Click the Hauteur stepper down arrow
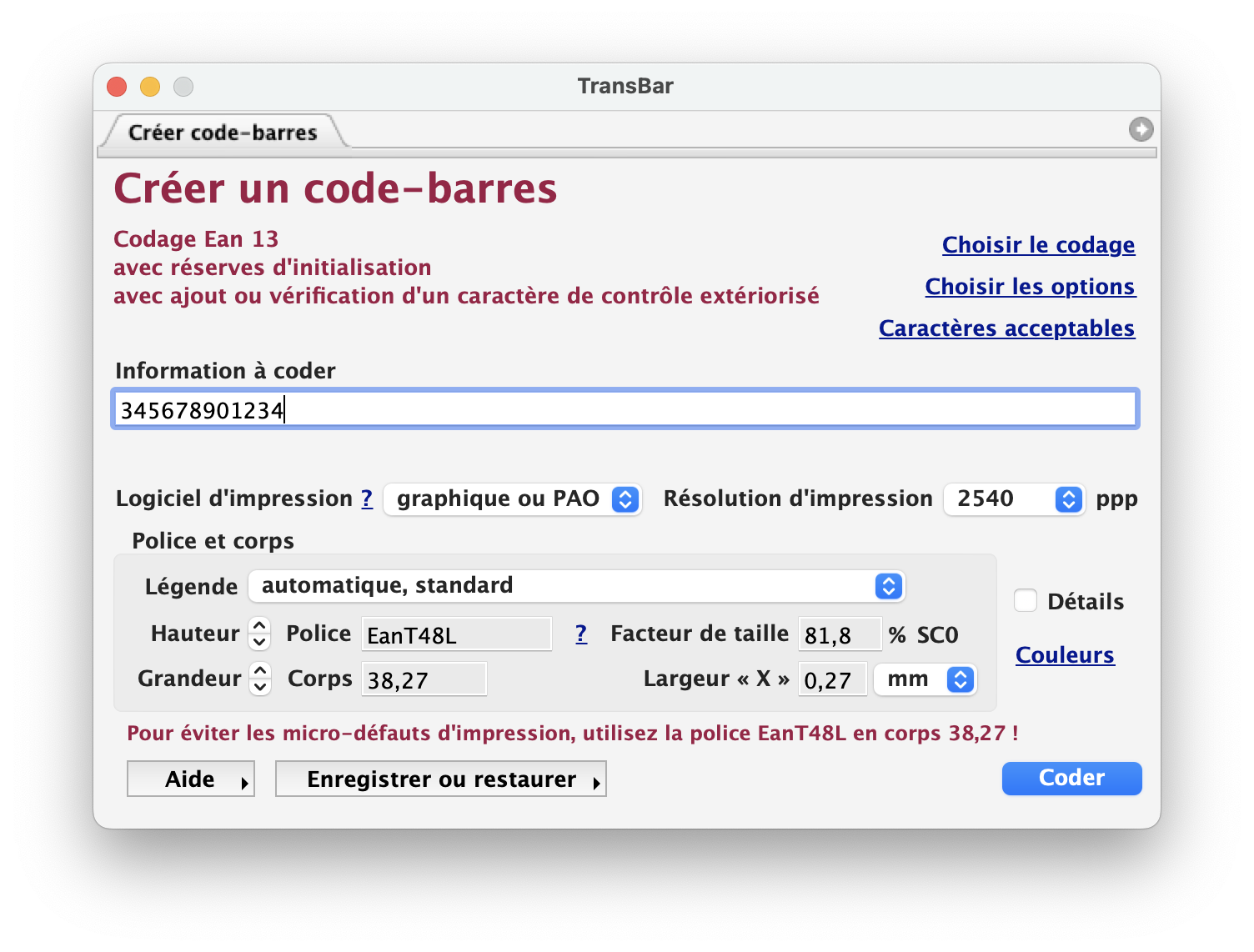This screenshot has height=952, width=1254. 260,643
